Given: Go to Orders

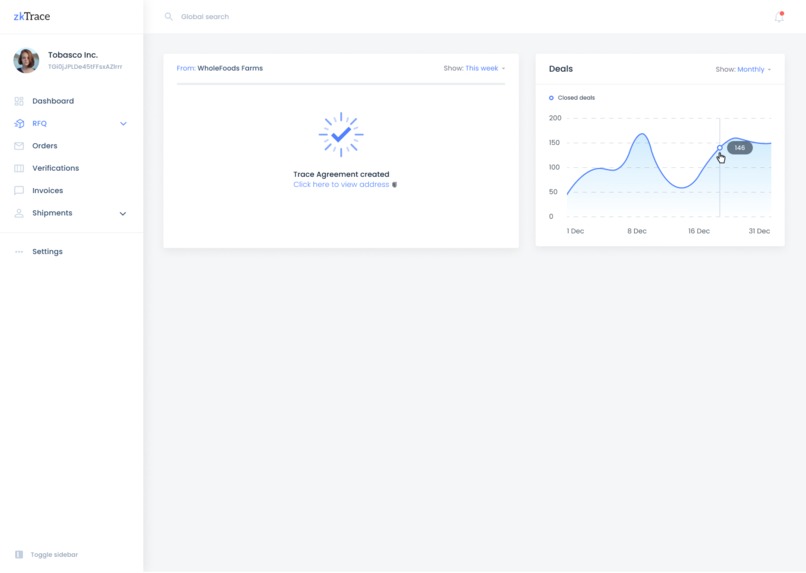Looking at the screenshot, I should coord(45,146).
